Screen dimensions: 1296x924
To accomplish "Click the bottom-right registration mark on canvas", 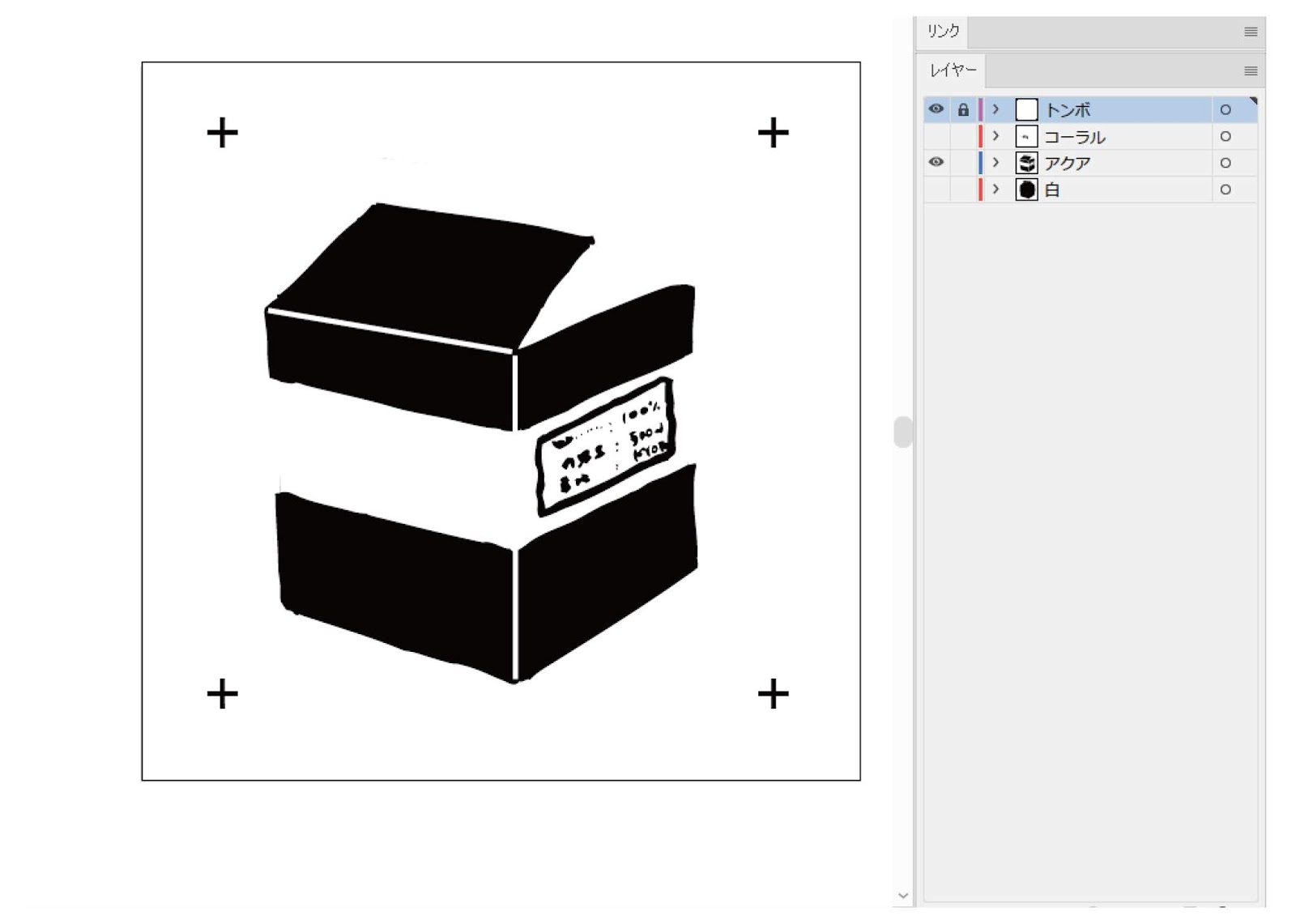I will (774, 694).
